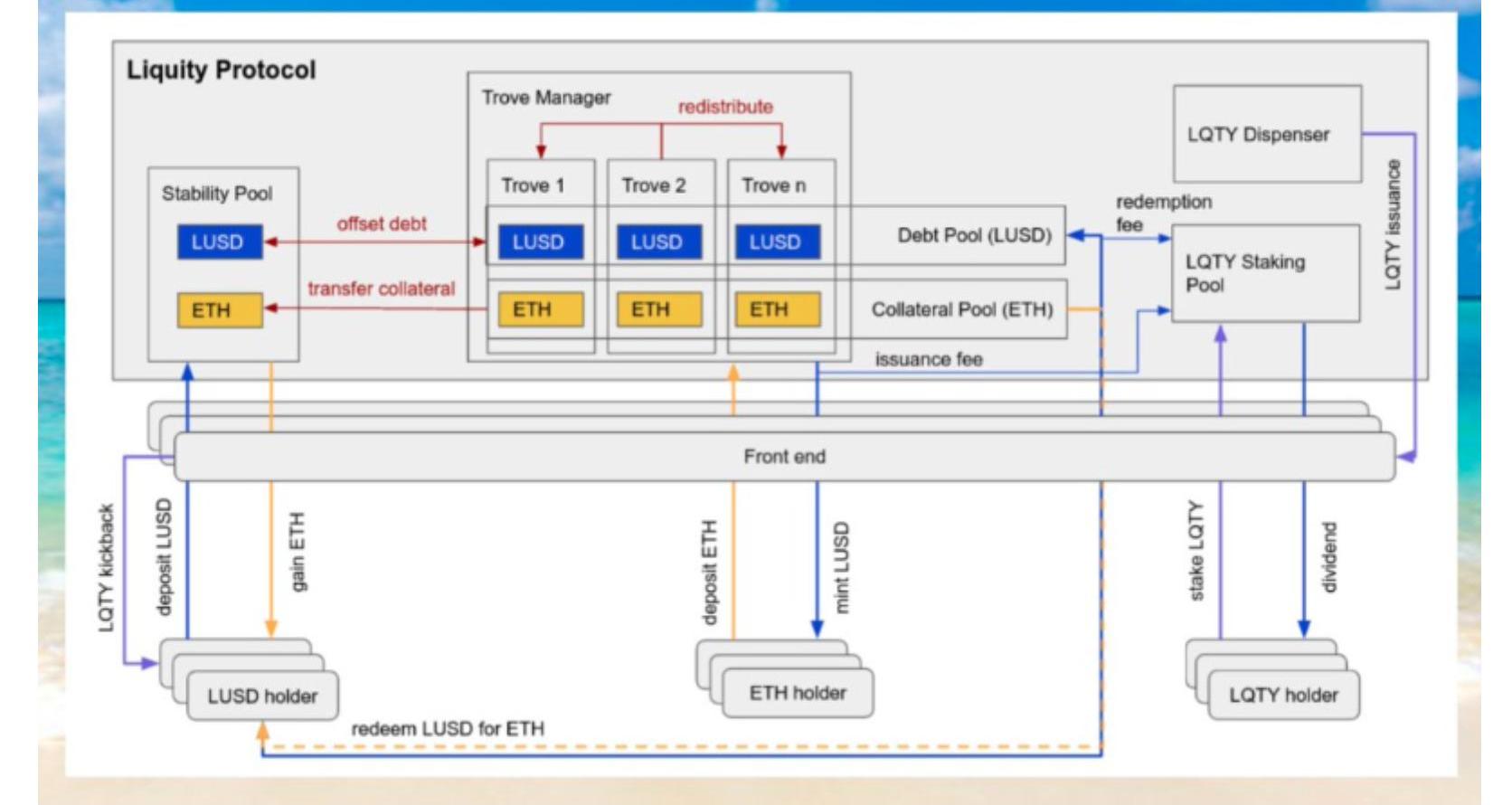Click the blue LUSD box in Stability Pool

tap(219, 242)
